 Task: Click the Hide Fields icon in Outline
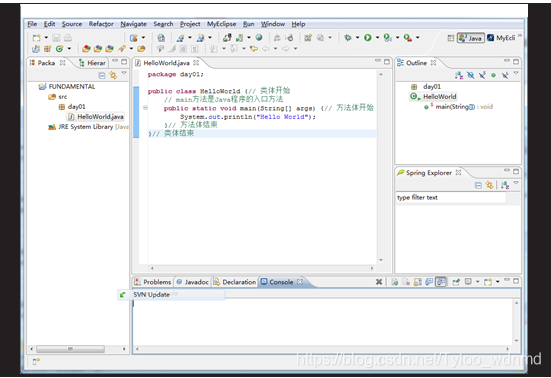pos(471,75)
